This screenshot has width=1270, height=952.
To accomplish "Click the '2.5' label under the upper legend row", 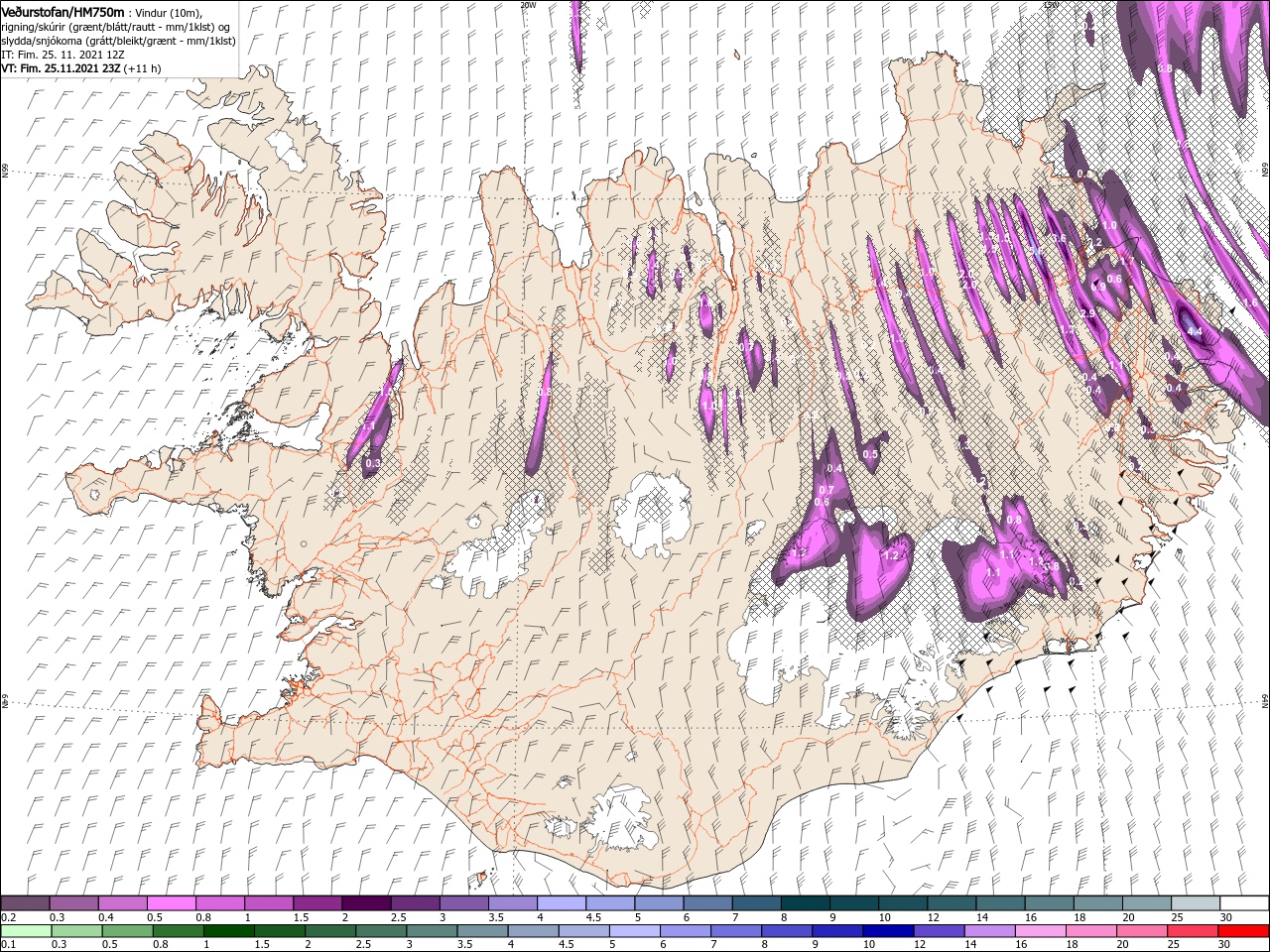I will (398, 917).
